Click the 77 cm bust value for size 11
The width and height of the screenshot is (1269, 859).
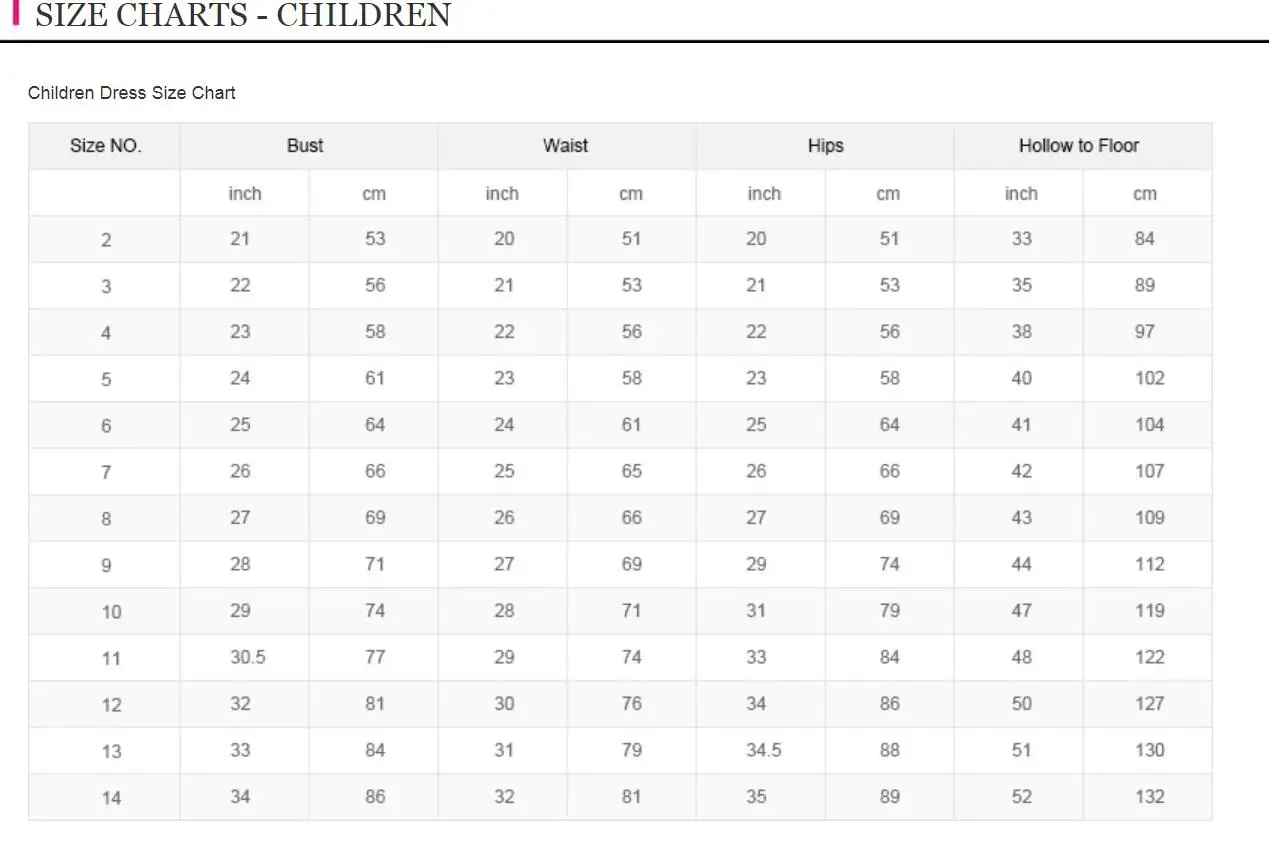(375, 657)
